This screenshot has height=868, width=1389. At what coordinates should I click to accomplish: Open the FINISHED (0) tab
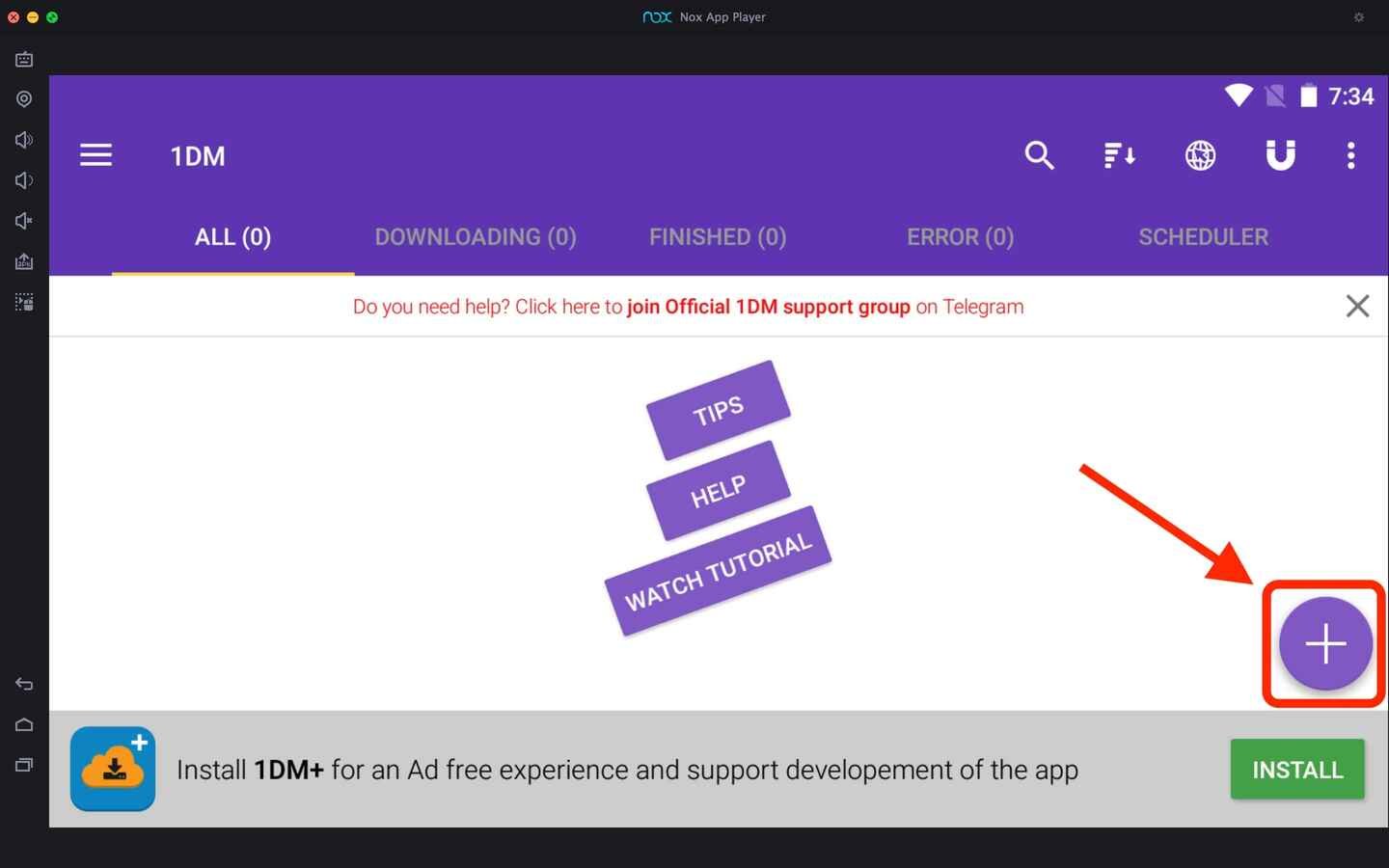pos(718,237)
